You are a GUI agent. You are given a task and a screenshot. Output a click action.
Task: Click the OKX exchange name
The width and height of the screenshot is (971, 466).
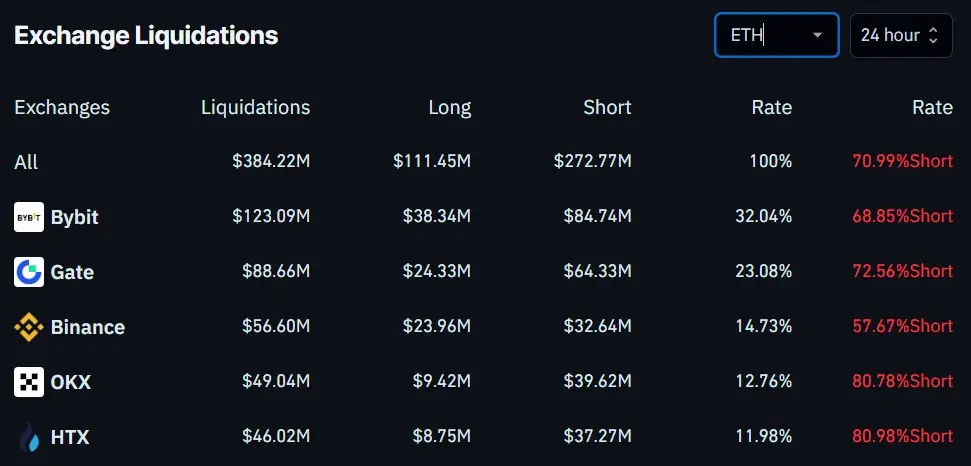coord(71,382)
